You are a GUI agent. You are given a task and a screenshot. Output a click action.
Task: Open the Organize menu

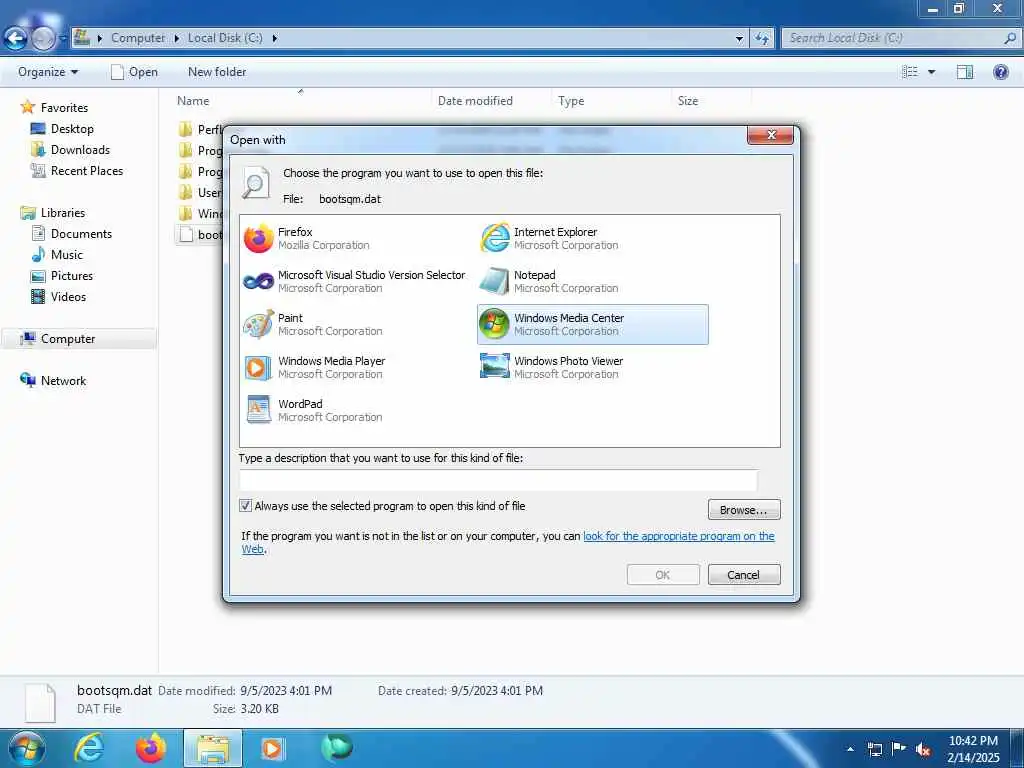point(48,72)
